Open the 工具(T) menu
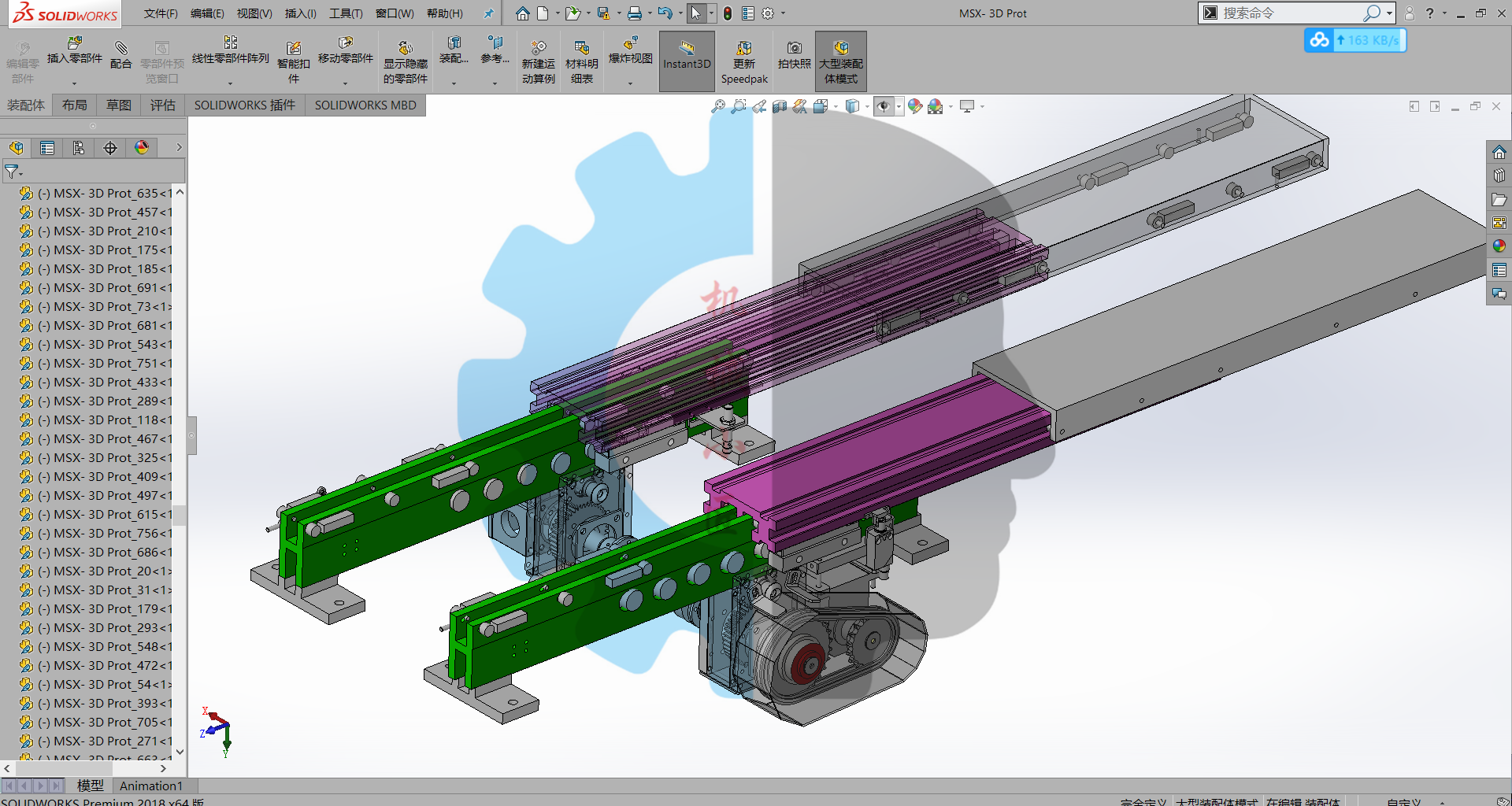1512x806 pixels. pos(346,13)
